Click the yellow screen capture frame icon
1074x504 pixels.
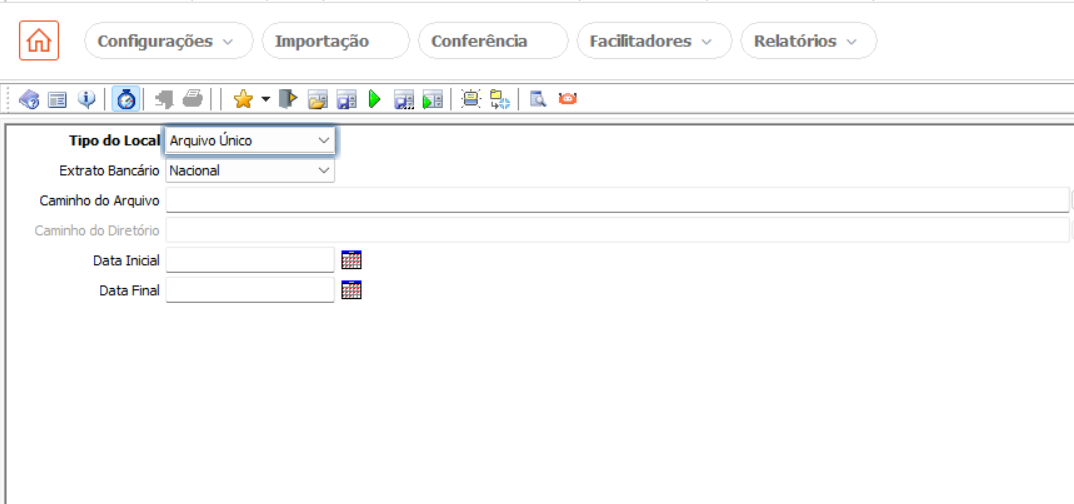471,100
